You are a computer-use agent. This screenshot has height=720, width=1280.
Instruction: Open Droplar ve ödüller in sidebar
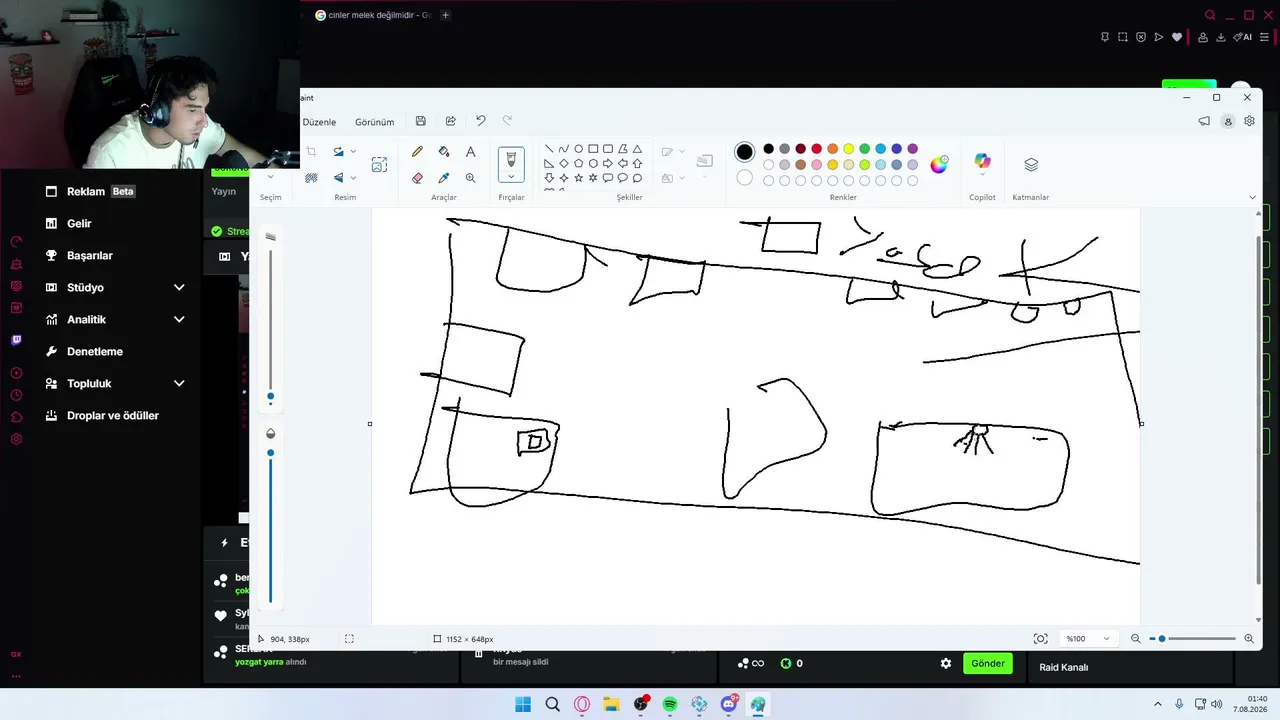point(112,415)
